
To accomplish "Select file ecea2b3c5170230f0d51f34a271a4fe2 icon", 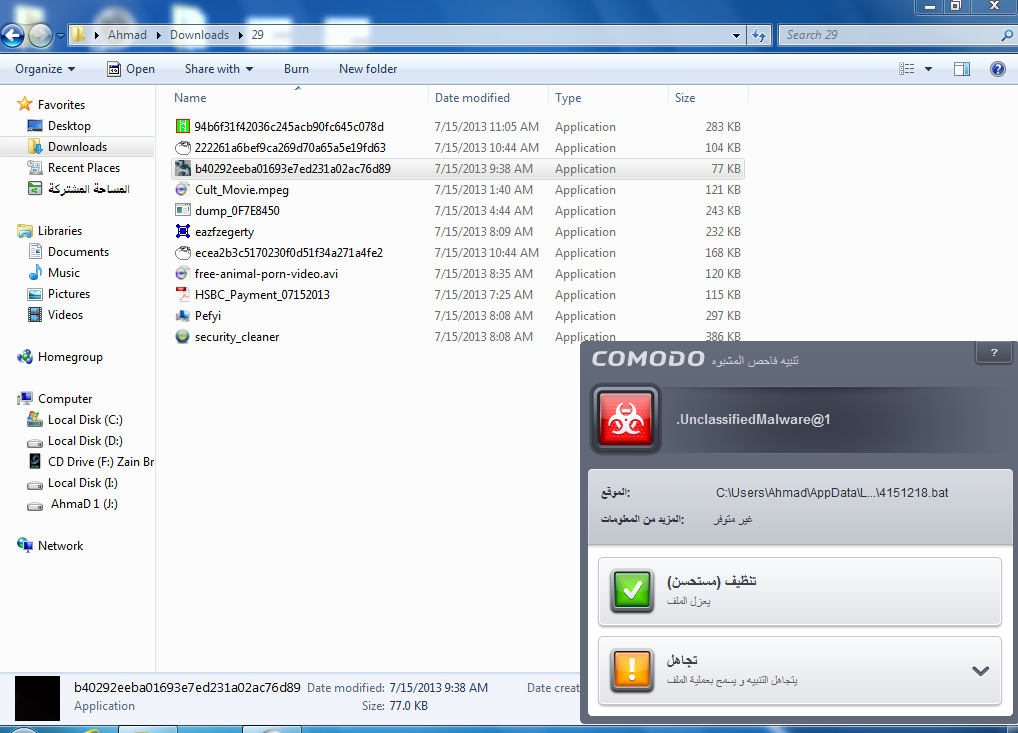I will [183, 253].
